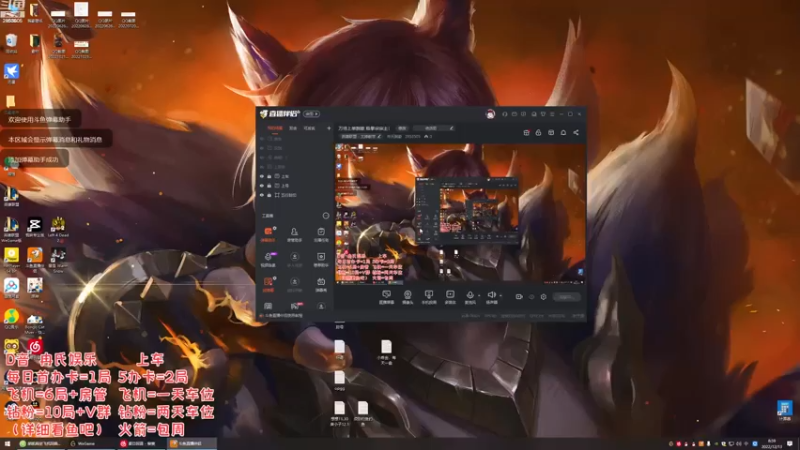Screen dimensions: 800x450
Task: Open the calendar icon beside the bell
Action: coord(551,133)
